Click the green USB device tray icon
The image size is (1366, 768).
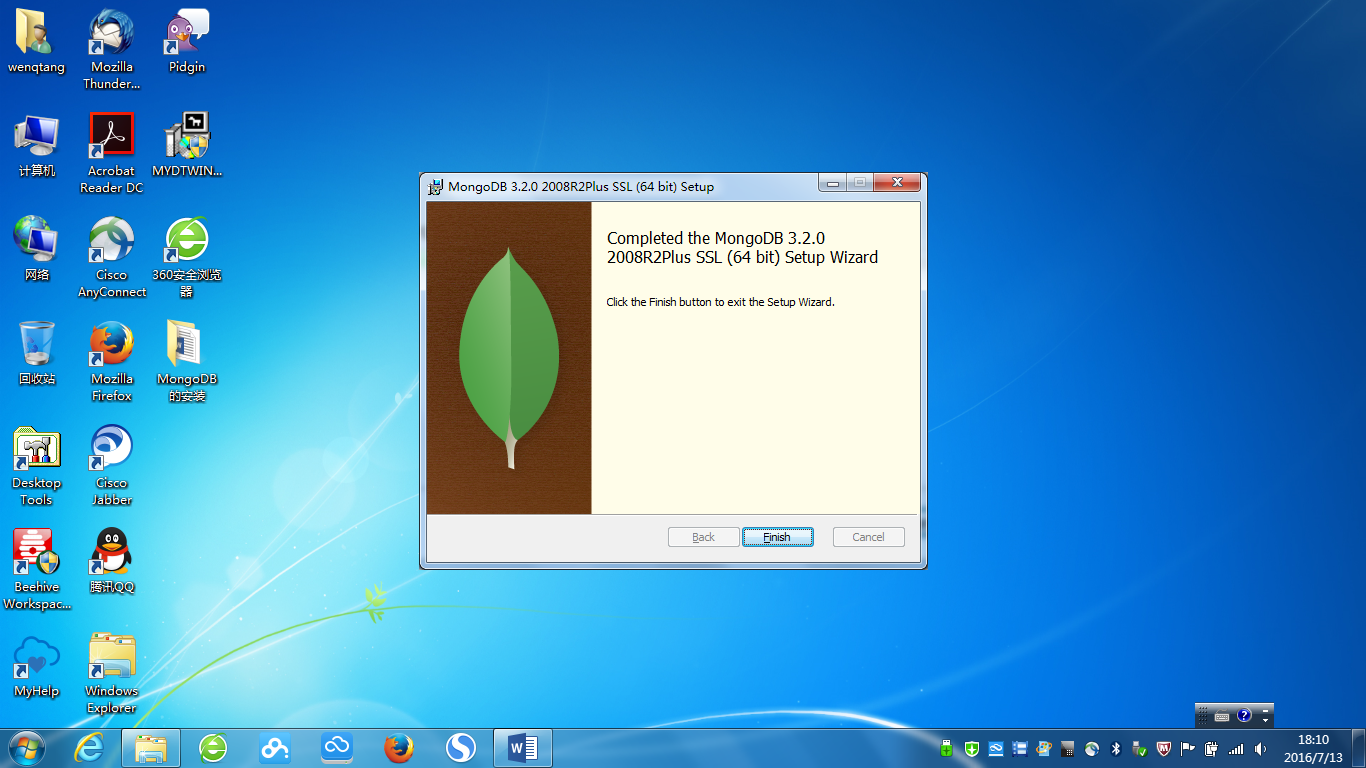[946, 748]
